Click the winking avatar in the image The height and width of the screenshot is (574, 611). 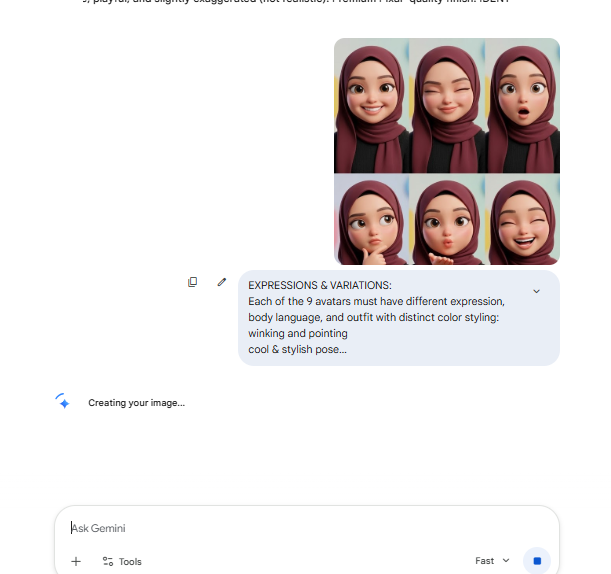pyautogui.click(x=447, y=105)
